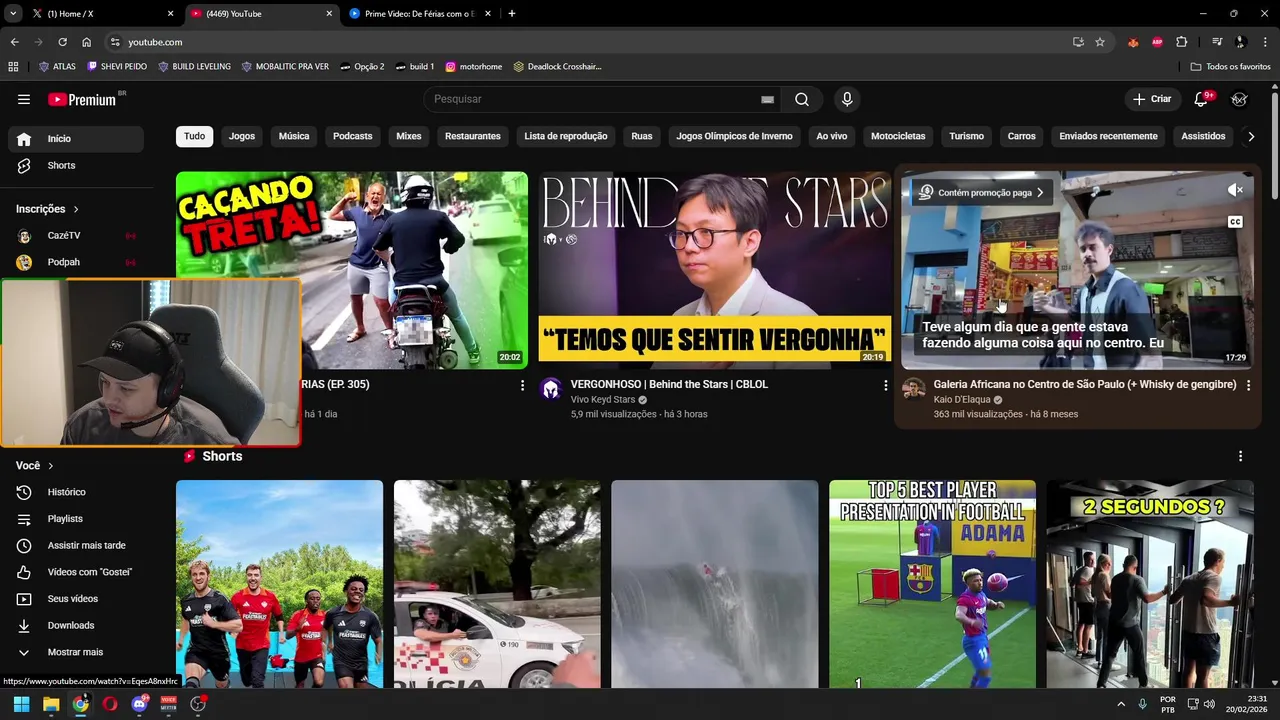This screenshot has height=720, width=1280.
Task: Open Seus vídeos in sidebar
Action: tap(76, 599)
